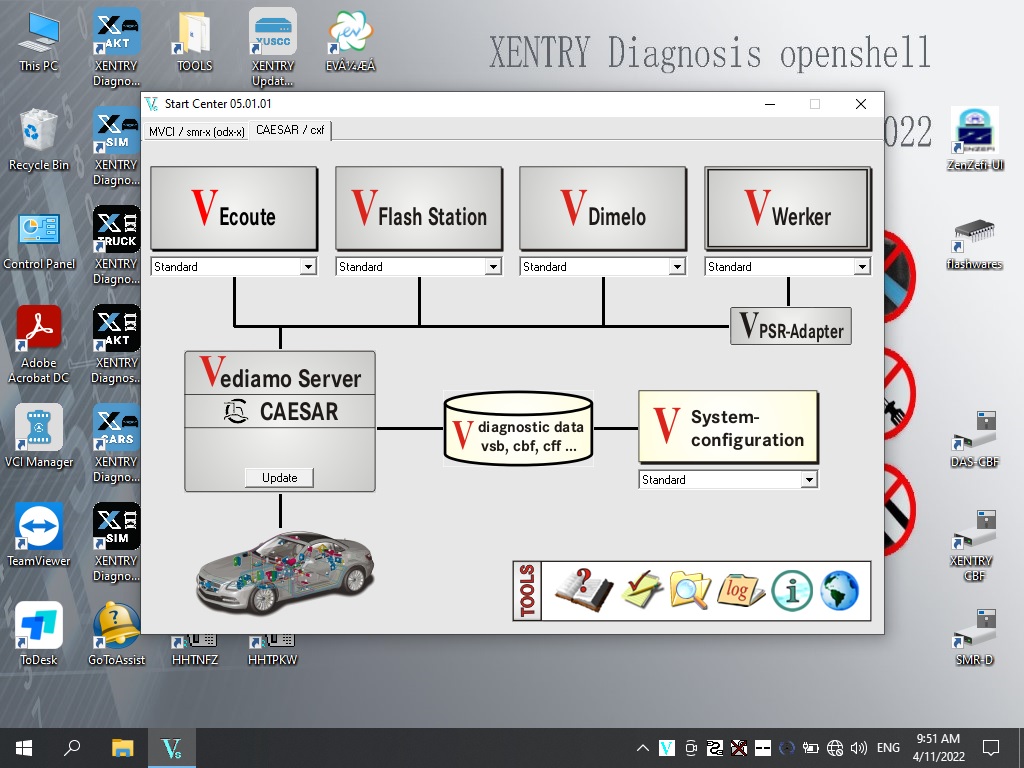The width and height of the screenshot is (1024, 768).
Task: Open the notification center icon
Action: point(991,748)
